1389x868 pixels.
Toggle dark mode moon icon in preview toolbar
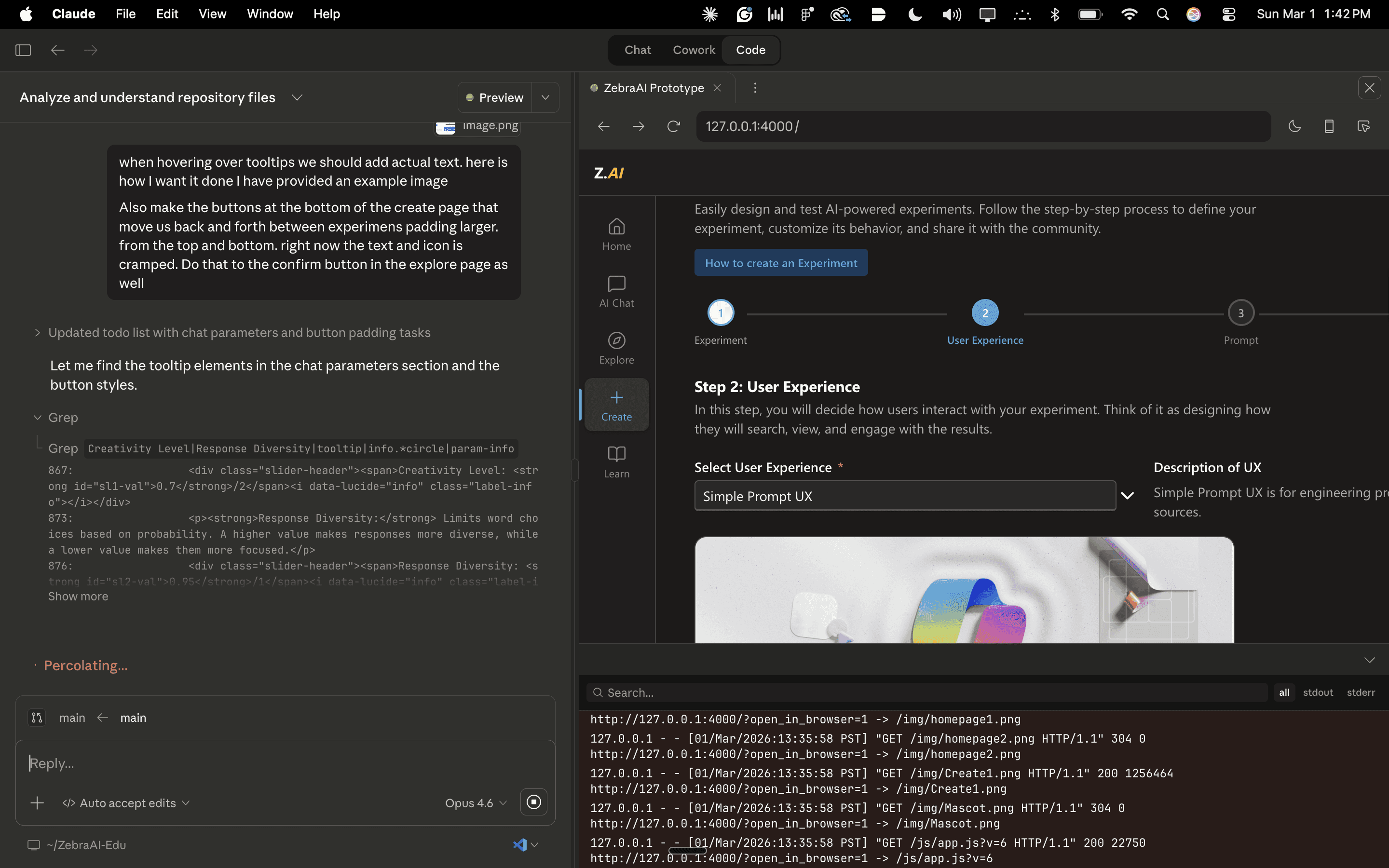[x=1294, y=126]
